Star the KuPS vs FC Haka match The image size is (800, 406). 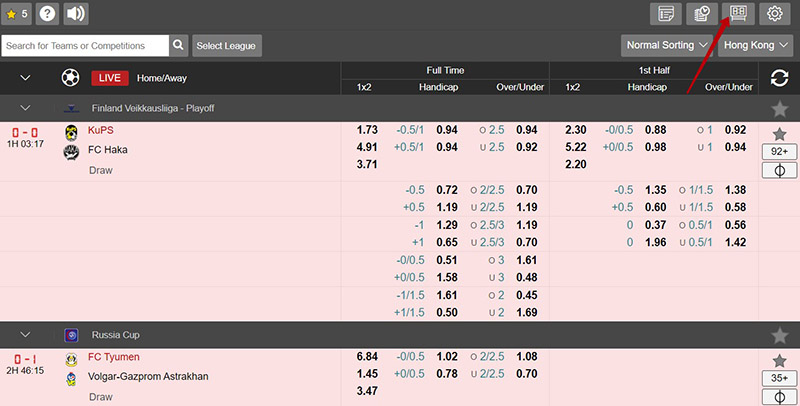(x=779, y=134)
